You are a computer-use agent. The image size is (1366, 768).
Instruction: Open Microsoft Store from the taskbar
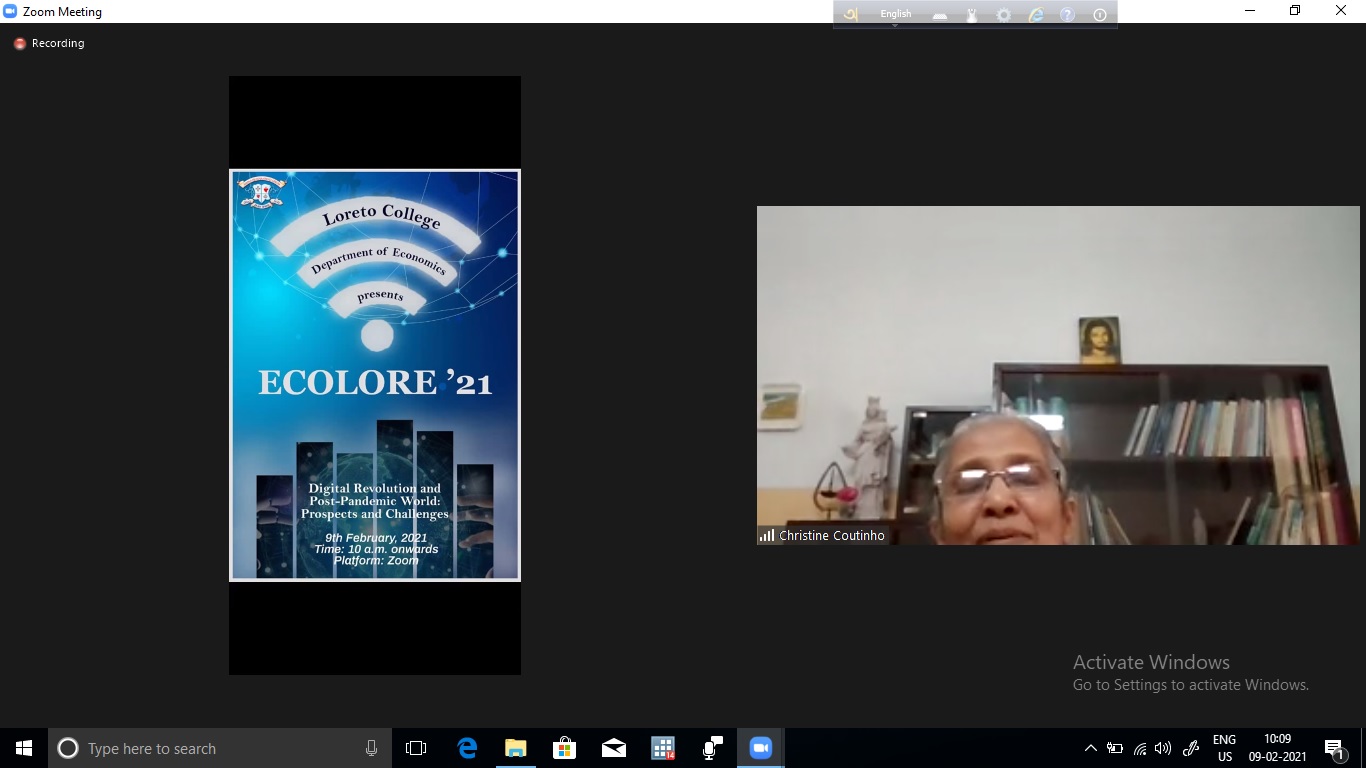click(x=564, y=748)
